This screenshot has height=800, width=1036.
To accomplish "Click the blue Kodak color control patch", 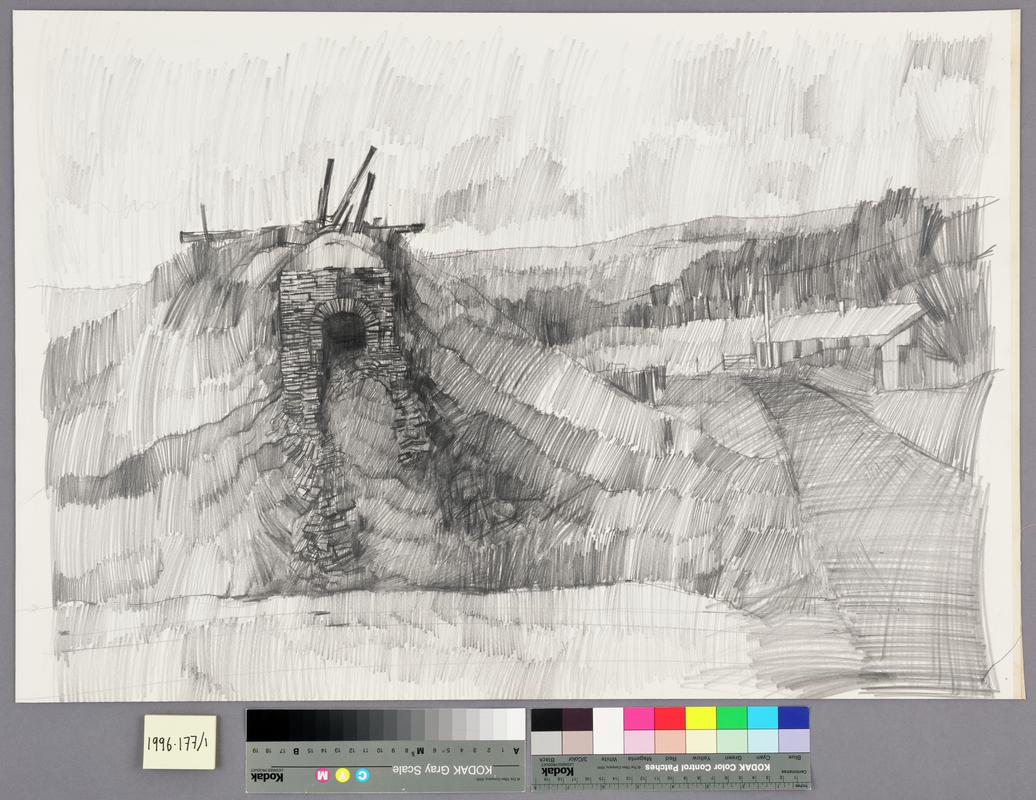I will 793,718.
